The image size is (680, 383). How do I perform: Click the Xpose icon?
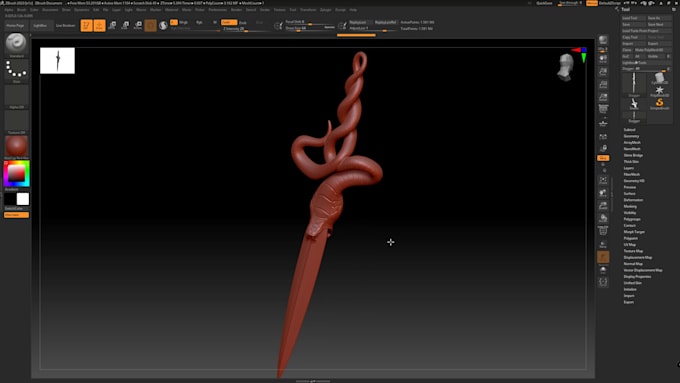[x=603, y=282]
